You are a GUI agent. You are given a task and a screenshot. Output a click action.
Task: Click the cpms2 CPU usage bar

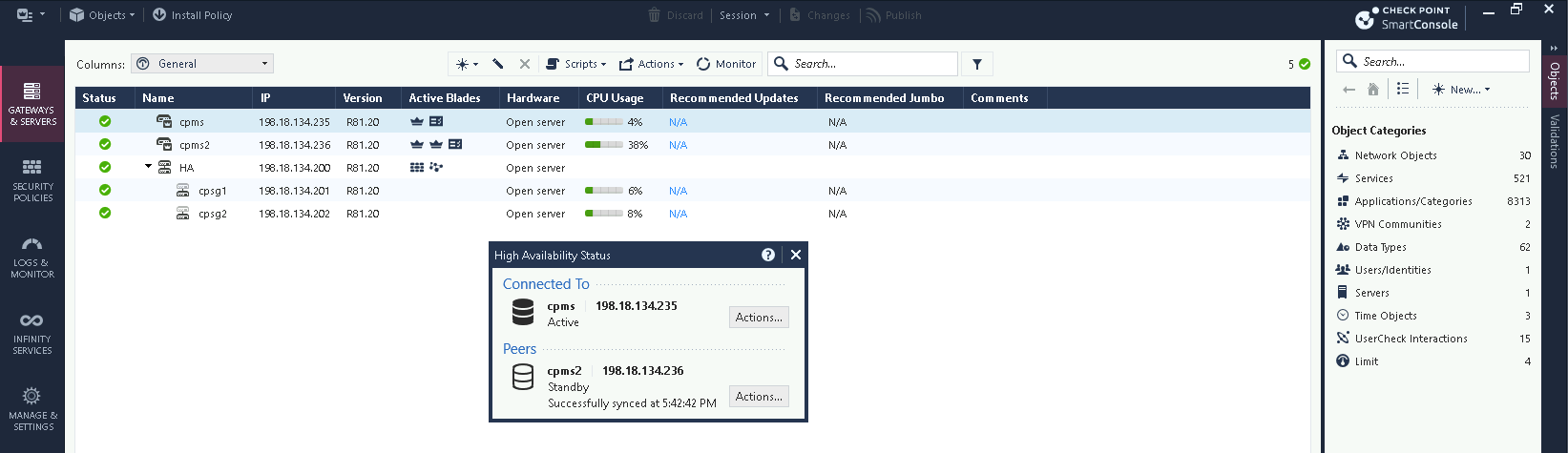[x=604, y=145]
